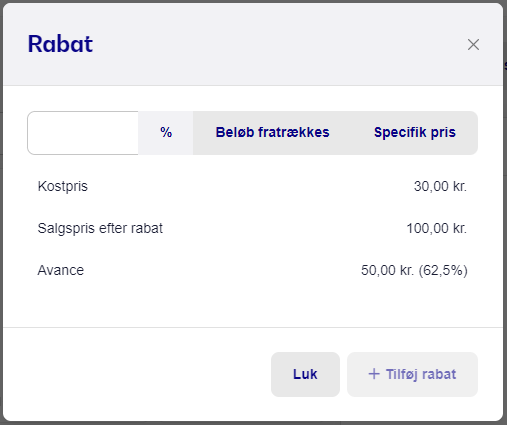The width and height of the screenshot is (507, 425).
Task: Select the 50,00 kr. (62,5%) profit value
Action: click(414, 270)
